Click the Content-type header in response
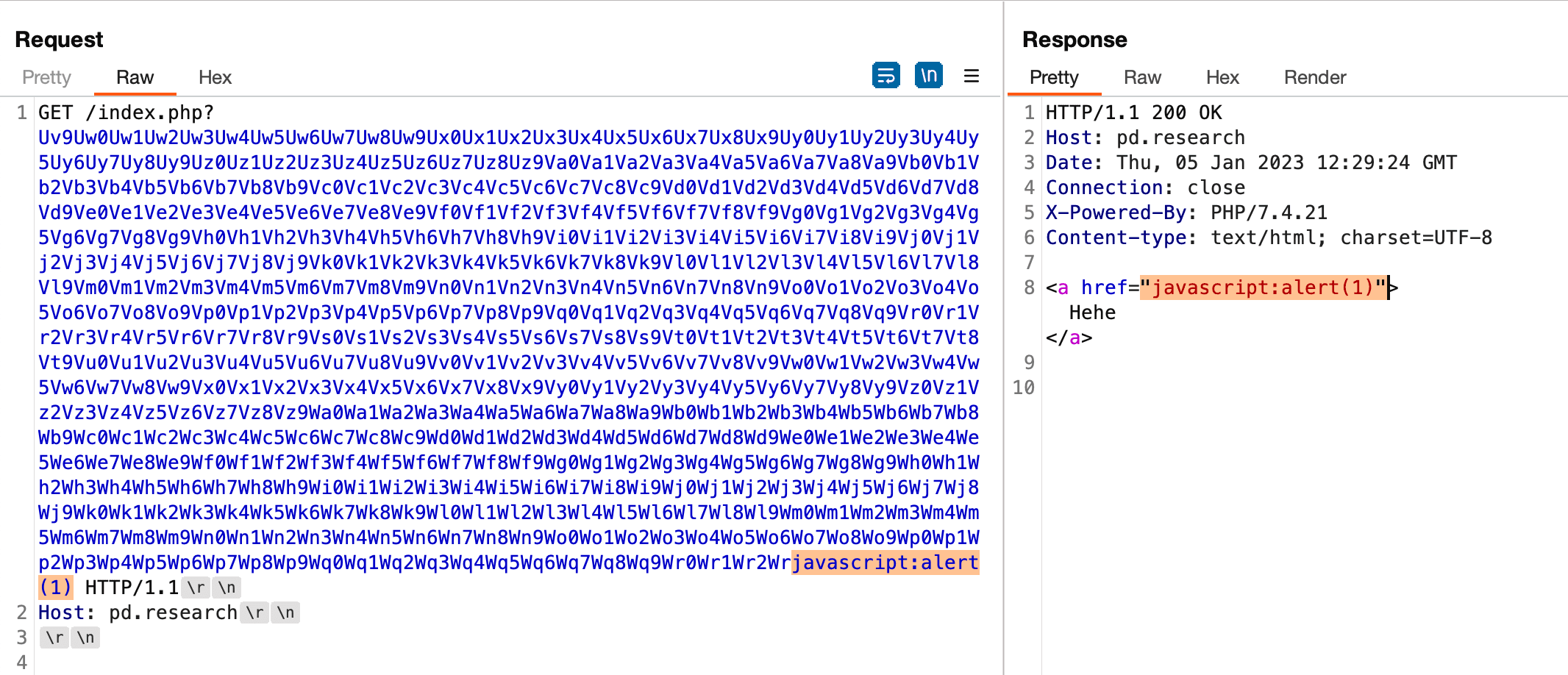 [x=1268, y=238]
